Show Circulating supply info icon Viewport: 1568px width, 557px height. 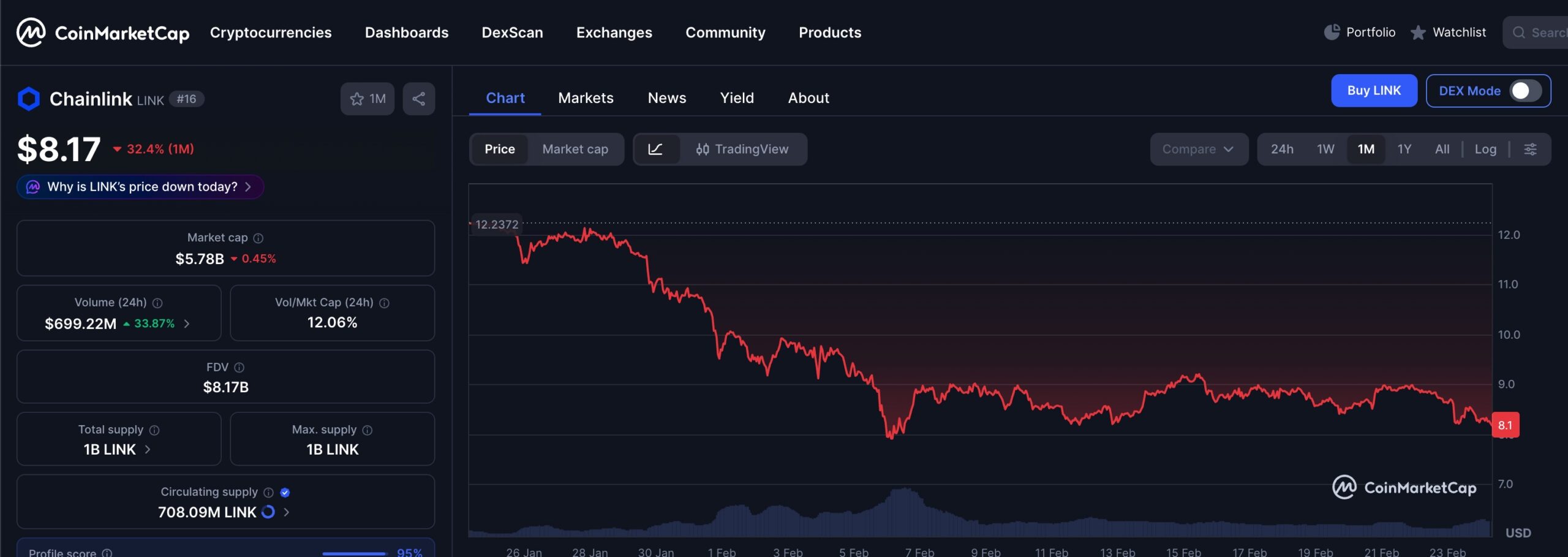(x=268, y=492)
